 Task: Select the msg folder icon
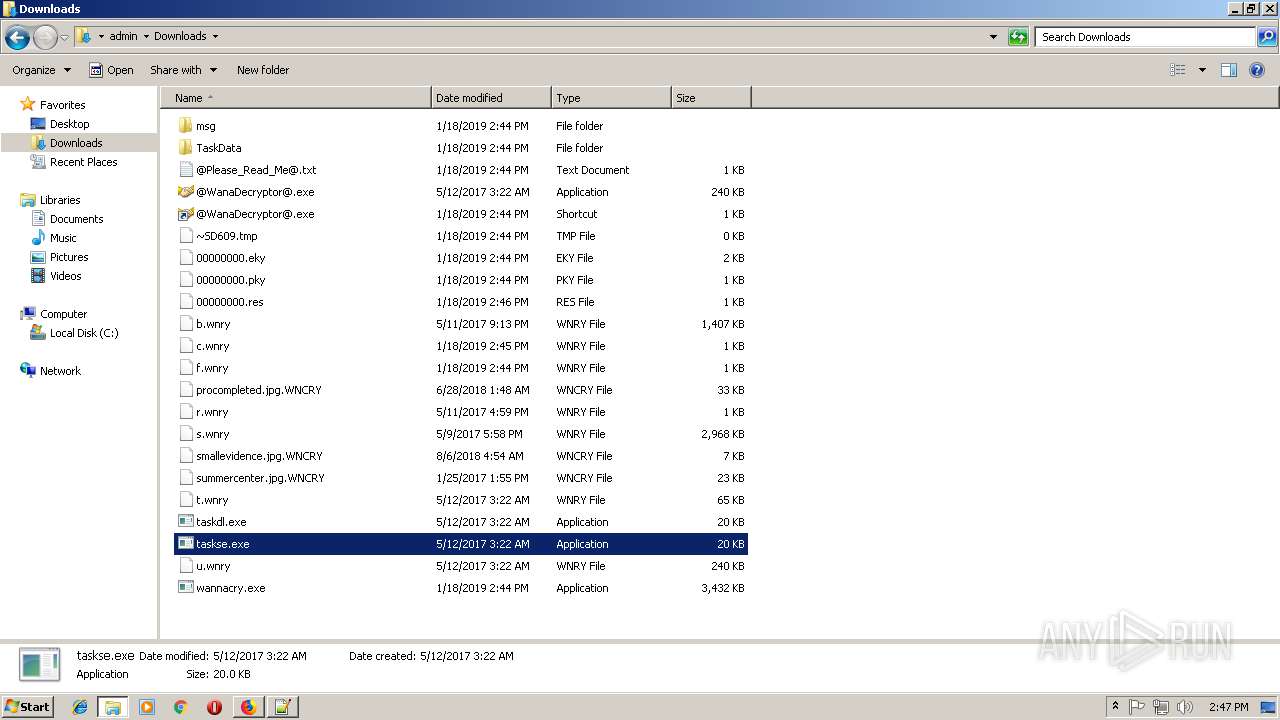pyautogui.click(x=185, y=126)
